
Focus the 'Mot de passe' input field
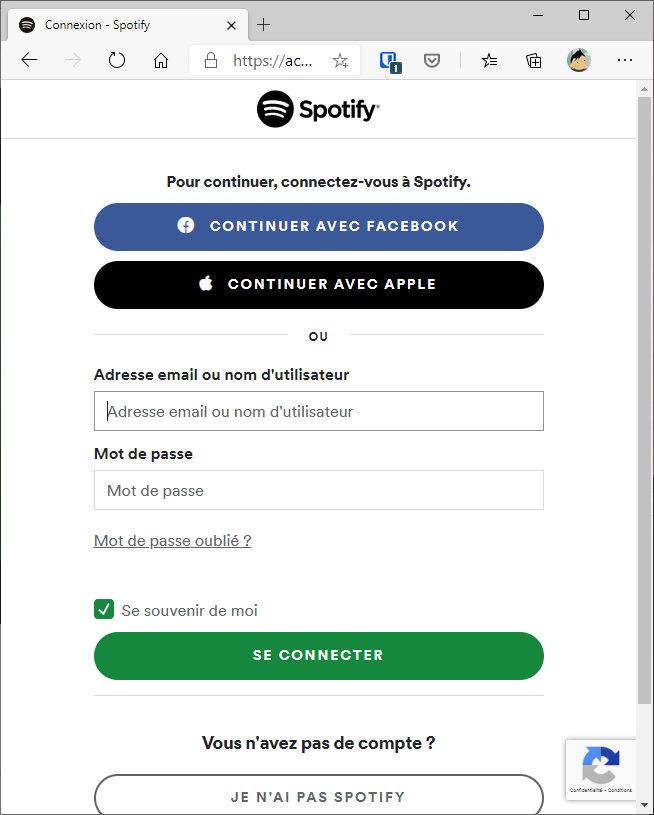coord(319,490)
